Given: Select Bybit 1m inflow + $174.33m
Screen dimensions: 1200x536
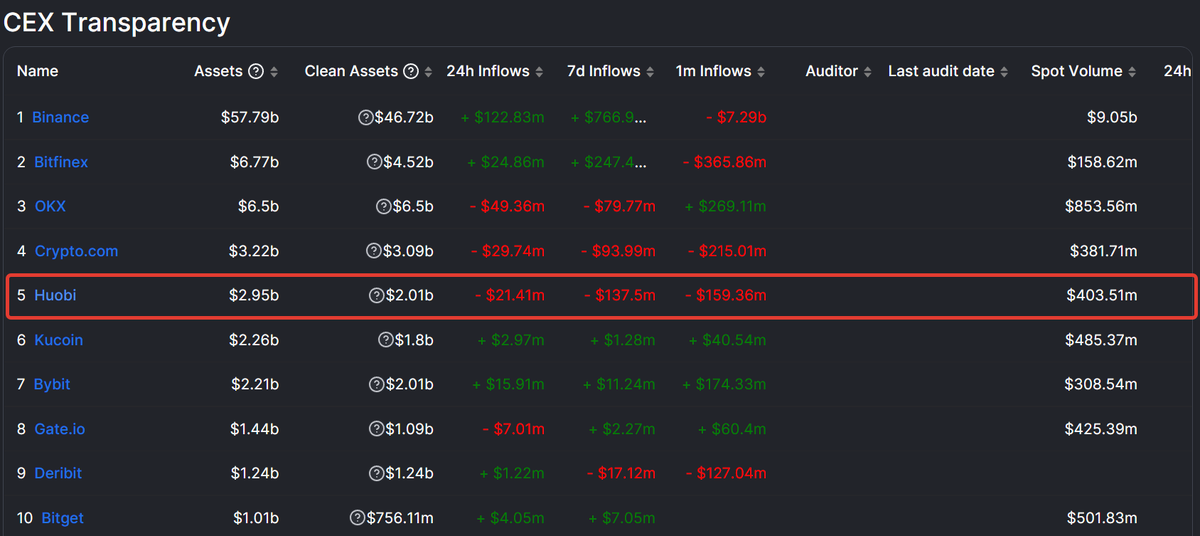Looking at the screenshot, I should pos(724,384).
